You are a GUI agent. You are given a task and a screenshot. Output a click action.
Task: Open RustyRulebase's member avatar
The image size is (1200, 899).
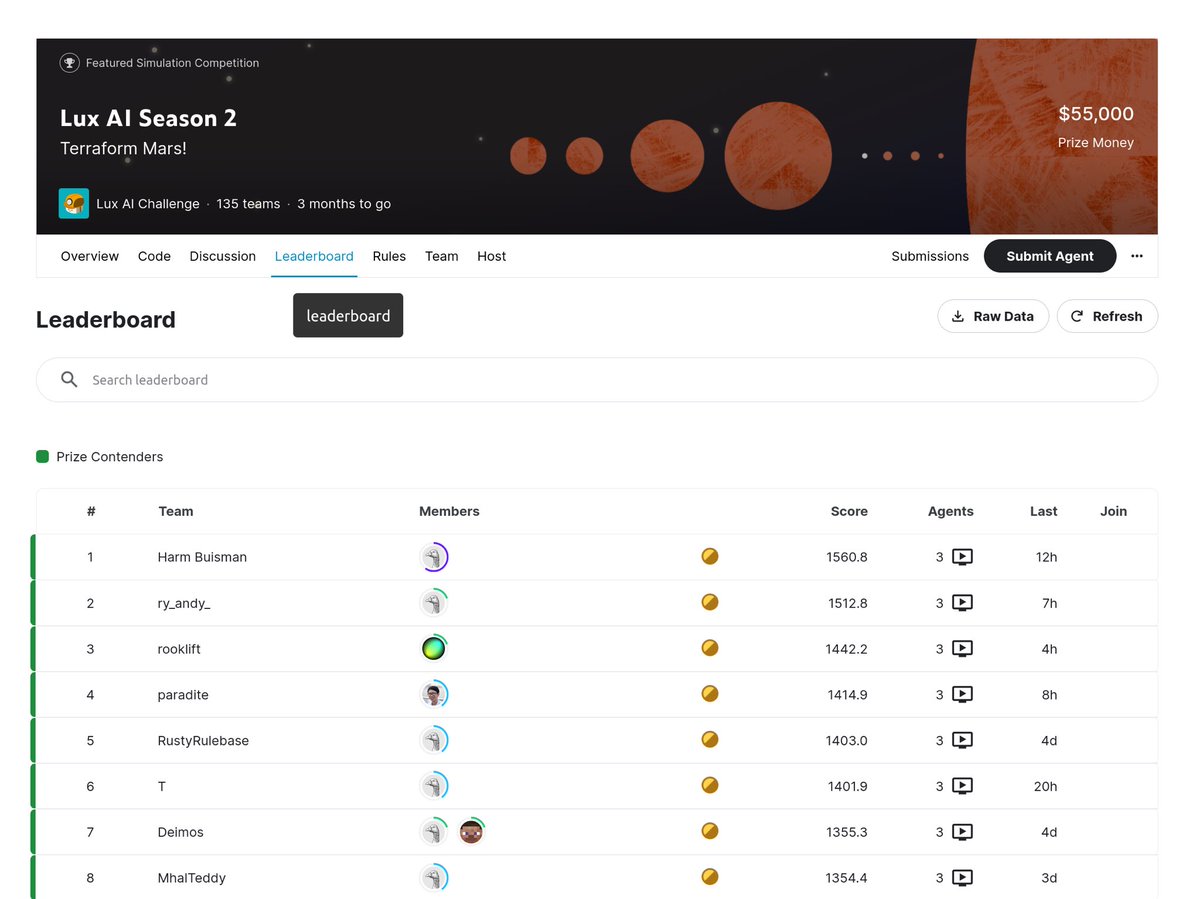434,741
